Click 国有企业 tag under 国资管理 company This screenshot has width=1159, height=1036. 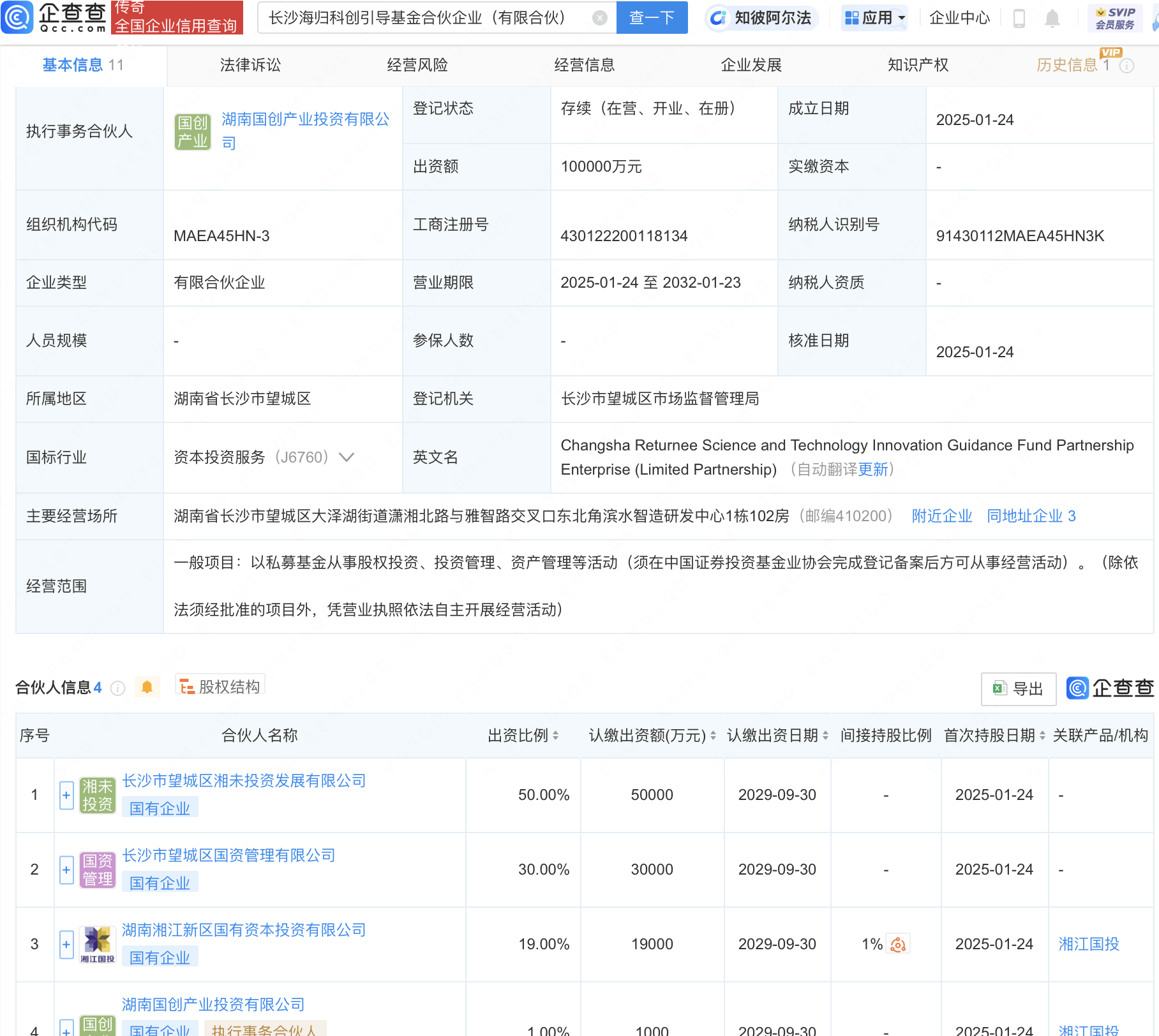(160, 883)
